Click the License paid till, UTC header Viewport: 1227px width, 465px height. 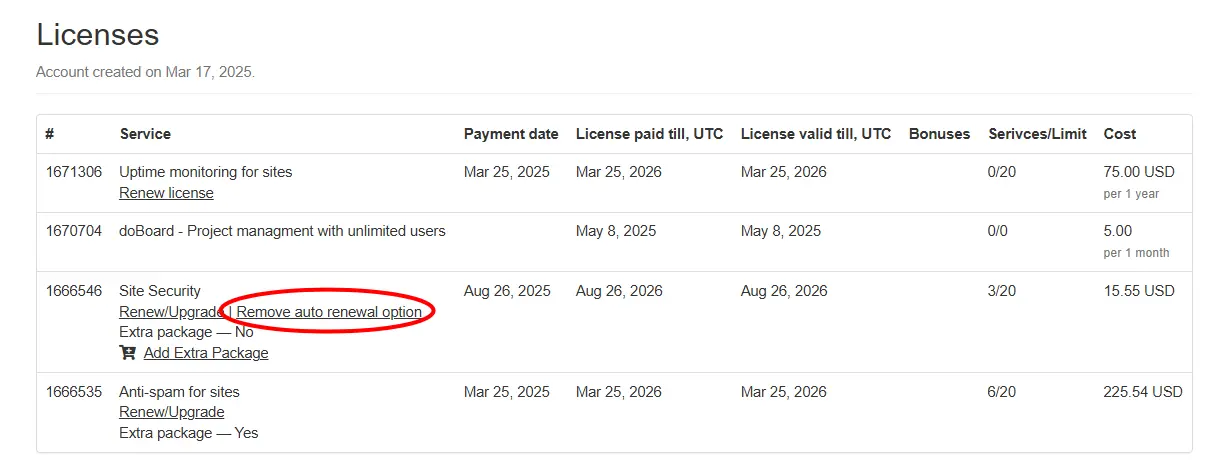(649, 134)
